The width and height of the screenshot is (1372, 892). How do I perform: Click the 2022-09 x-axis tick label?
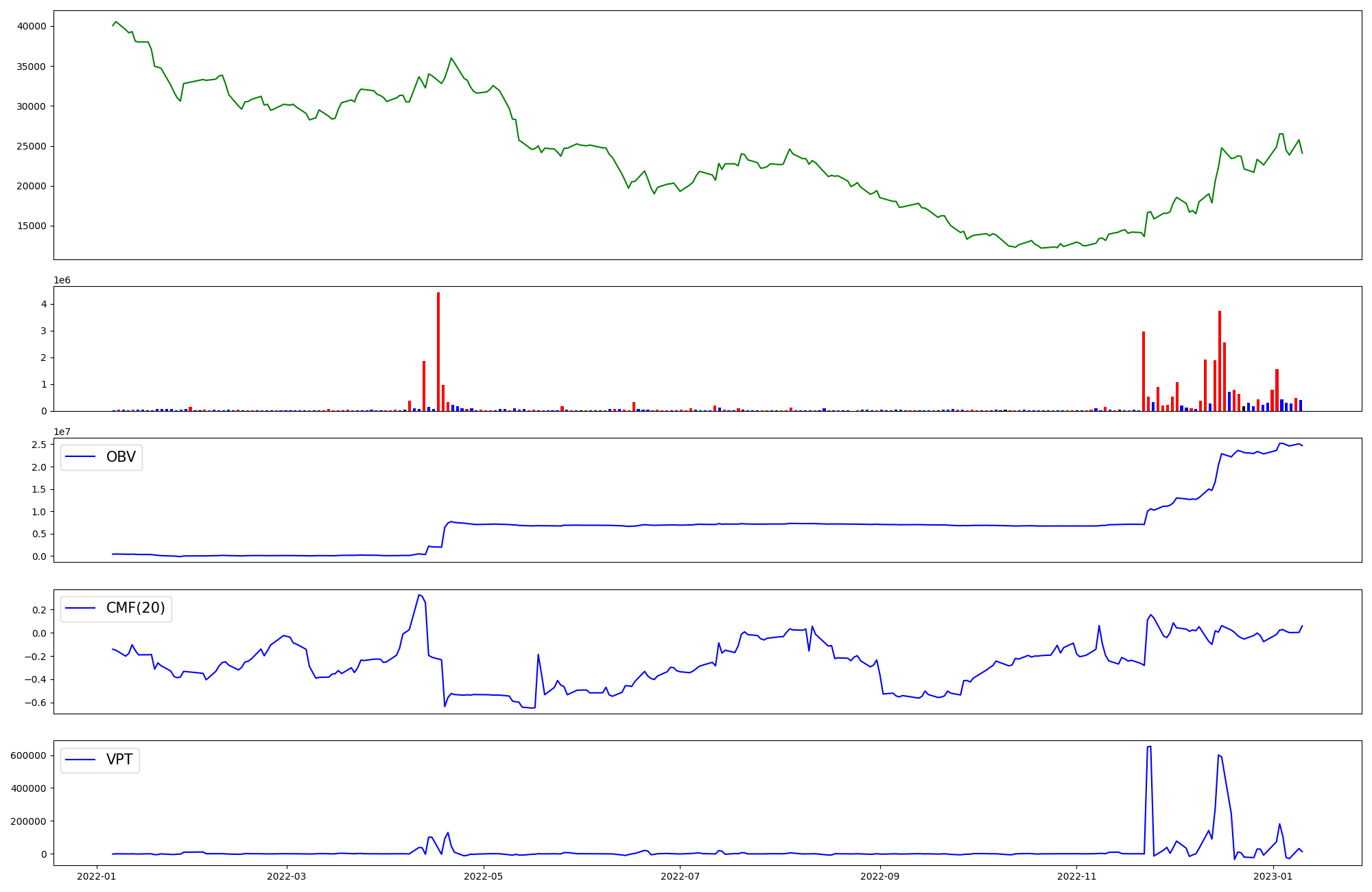pos(879,876)
